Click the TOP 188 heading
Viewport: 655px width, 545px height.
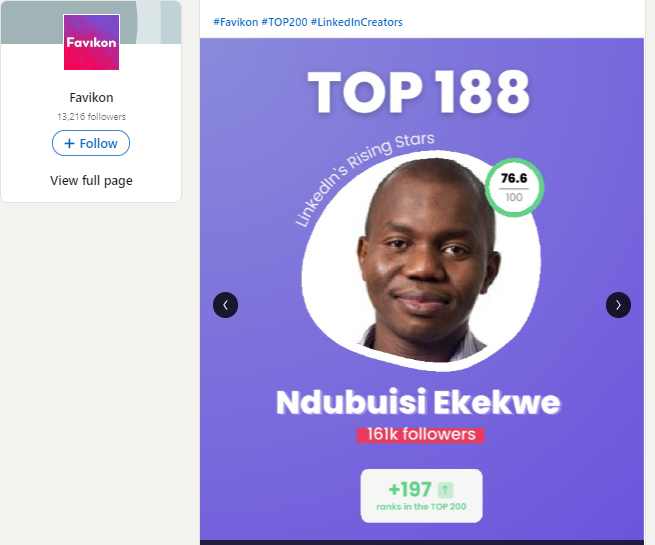coord(419,92)
